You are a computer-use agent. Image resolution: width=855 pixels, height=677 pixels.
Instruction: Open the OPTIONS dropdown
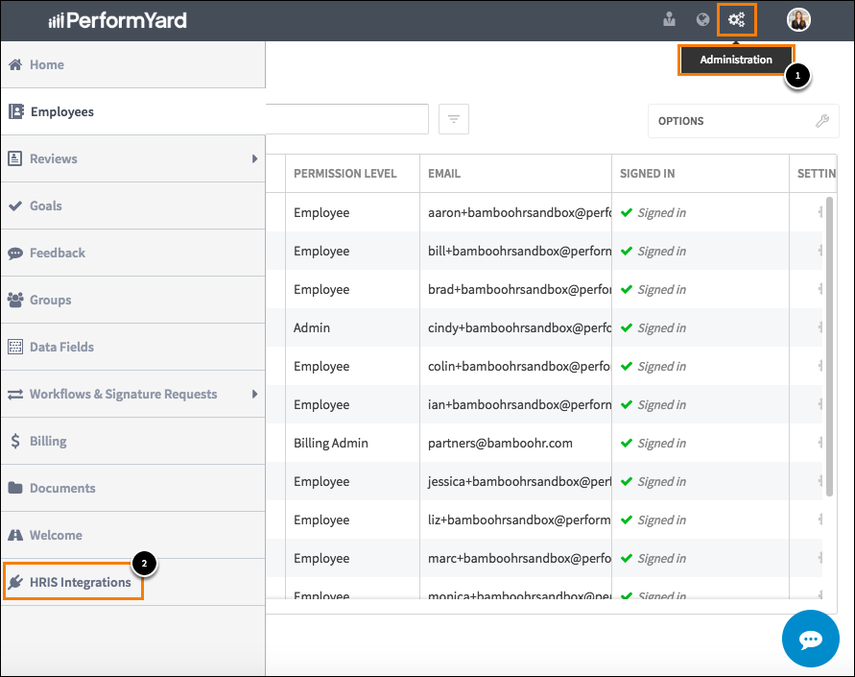[744, 121]
